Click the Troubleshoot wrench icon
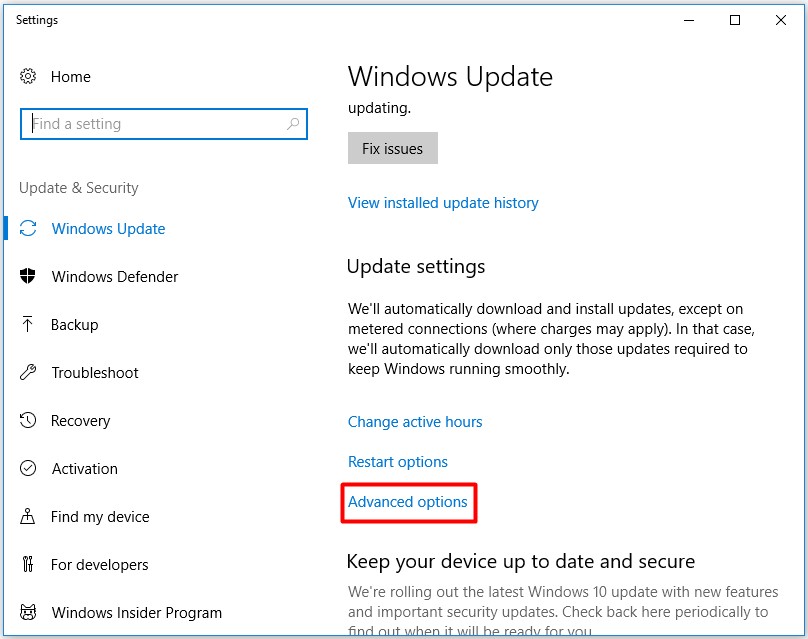The height and width of the screenshot is (639, 808). tap(28, 373)
